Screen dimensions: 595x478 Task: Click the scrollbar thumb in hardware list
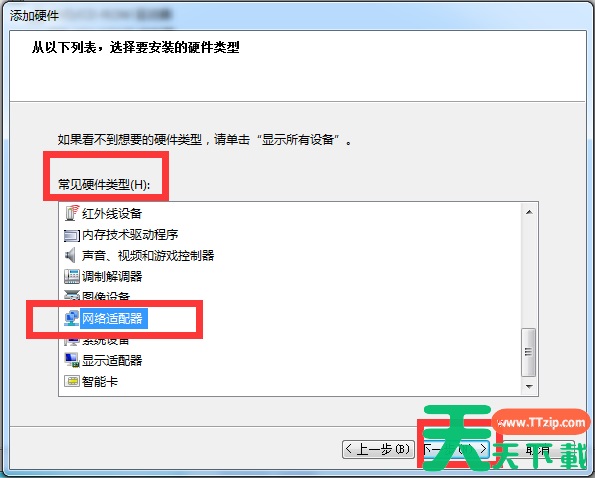pyautogui.click(x=529, y=352)
